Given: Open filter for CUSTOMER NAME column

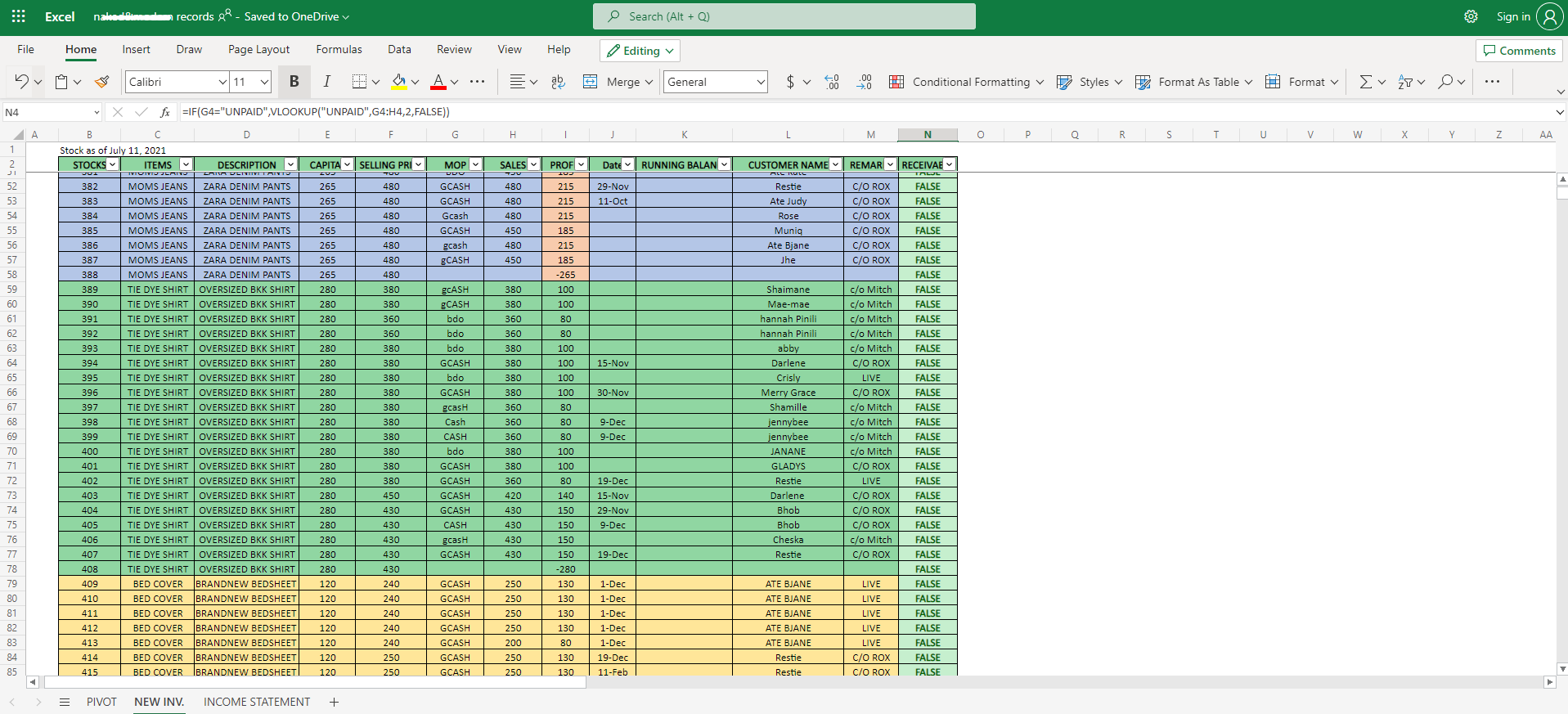Looking at the screenshot, I should click(x=835, y=164).
